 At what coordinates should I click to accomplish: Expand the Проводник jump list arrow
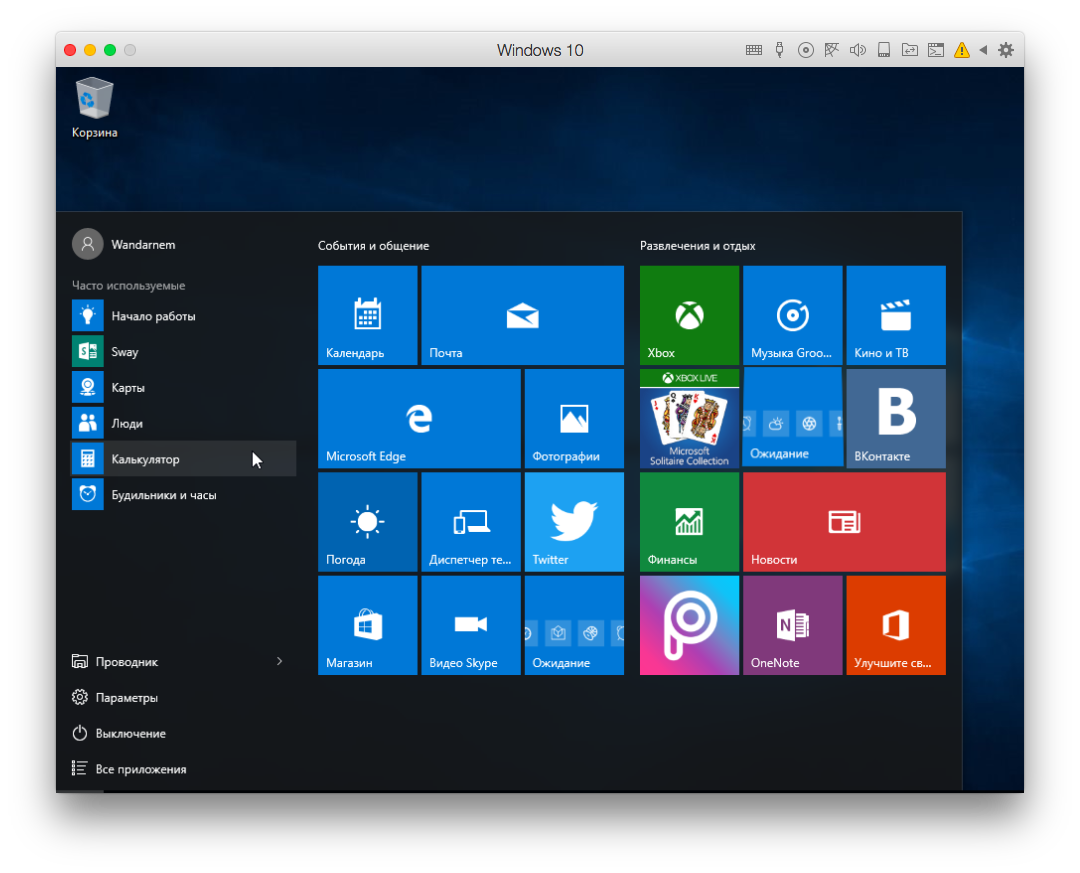coord(279,662)
